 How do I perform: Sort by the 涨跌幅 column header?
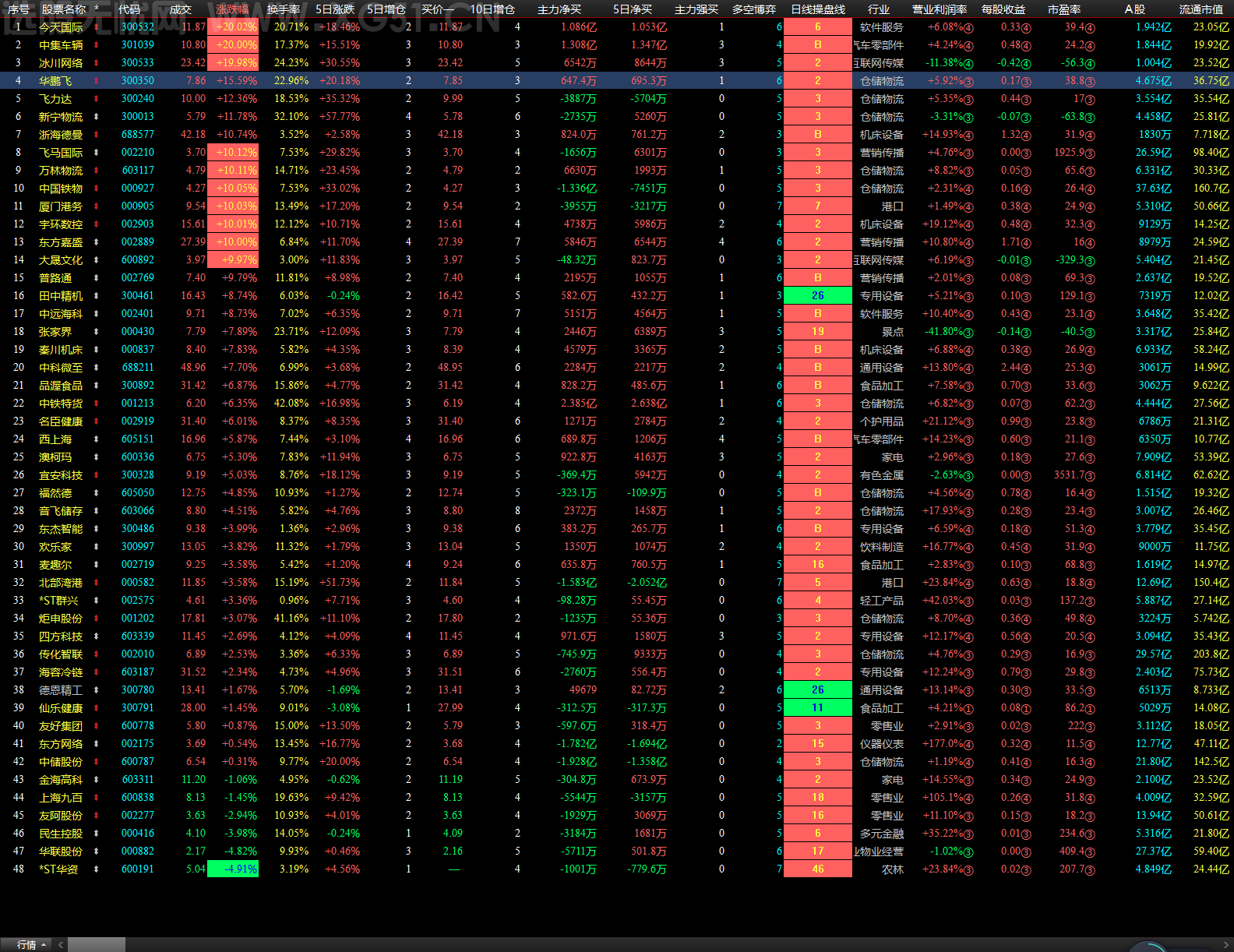[x=232, y=9]
